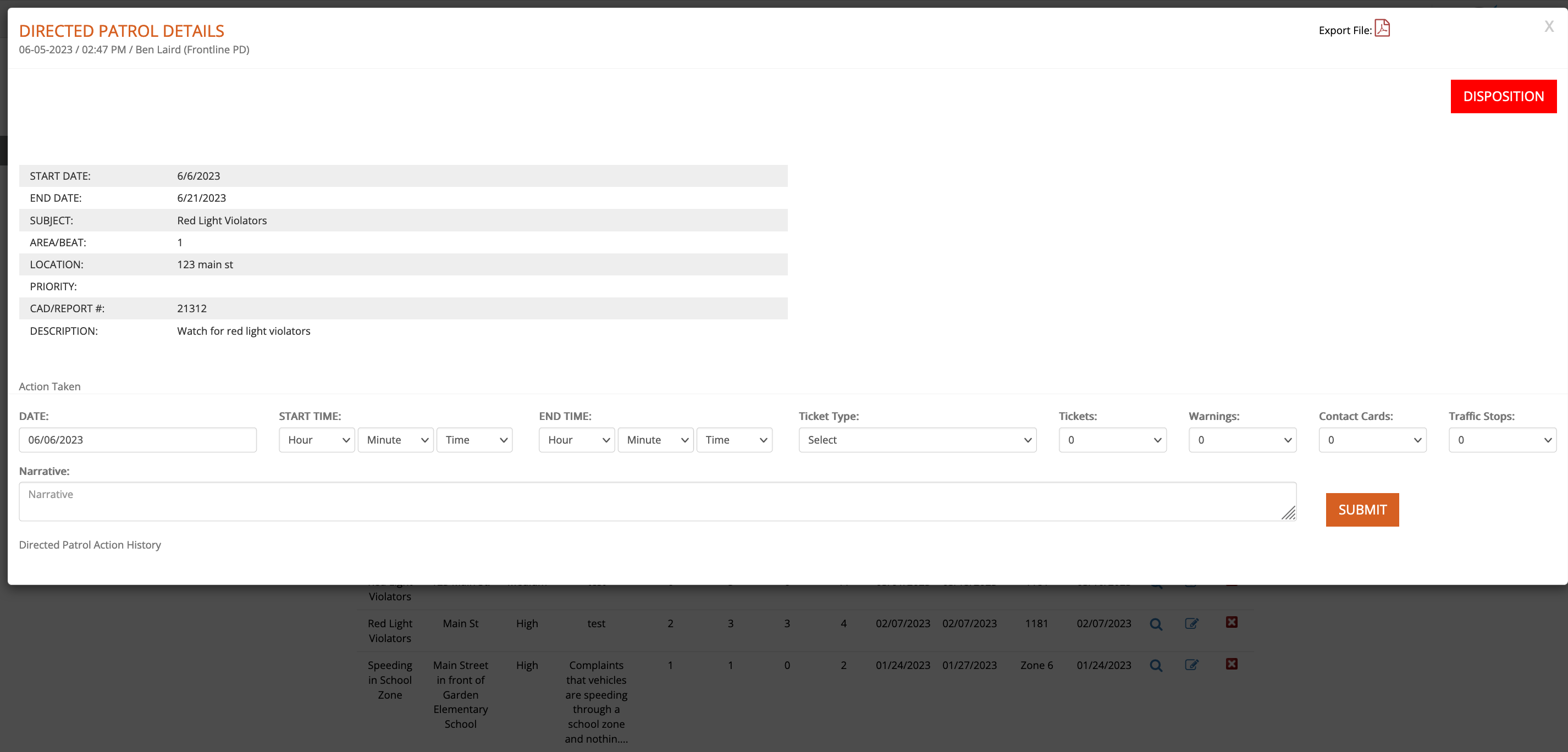Open the Contact Cards count dropdown
1568x752 pixels.
coord(1372,440)
